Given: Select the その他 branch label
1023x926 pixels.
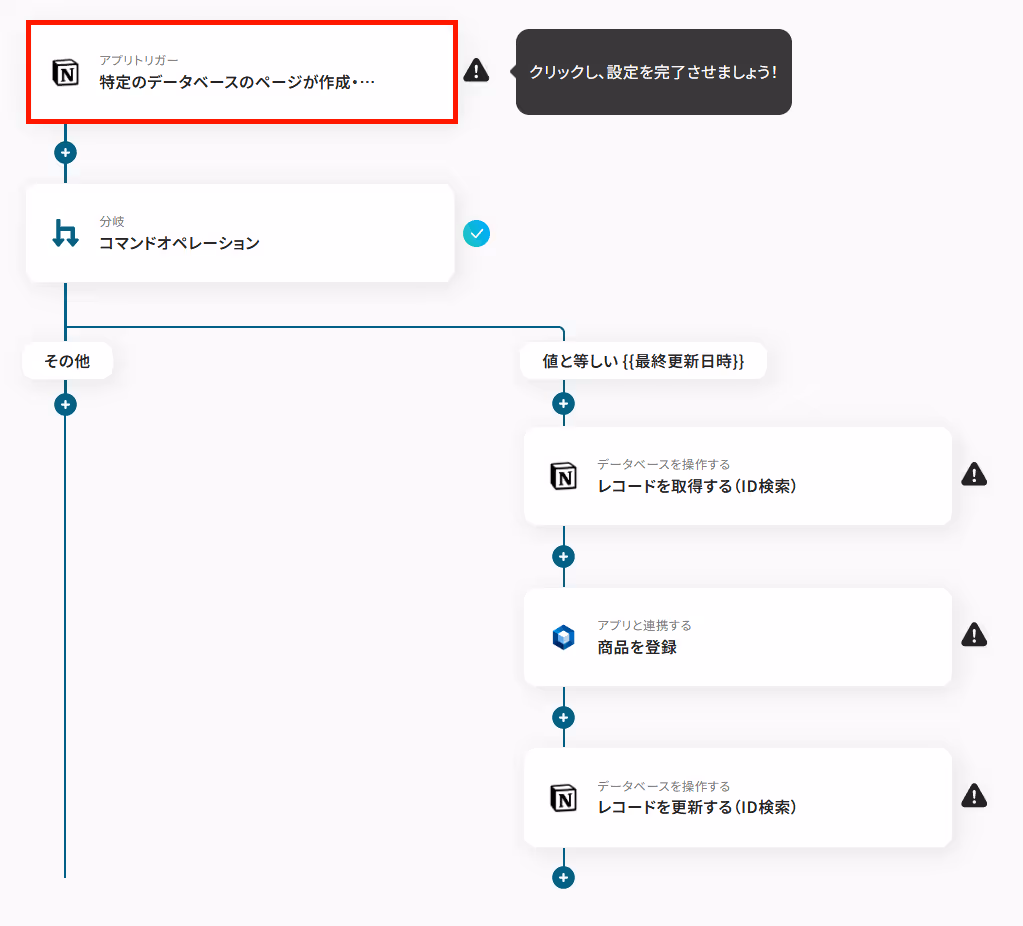Looking at the screenshot, I should click(67, 361).
